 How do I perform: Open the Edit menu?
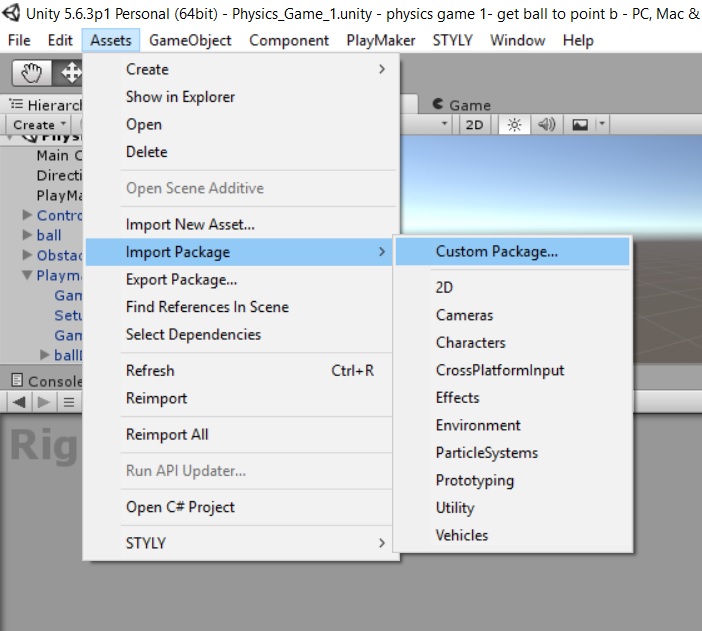[60, 40]
